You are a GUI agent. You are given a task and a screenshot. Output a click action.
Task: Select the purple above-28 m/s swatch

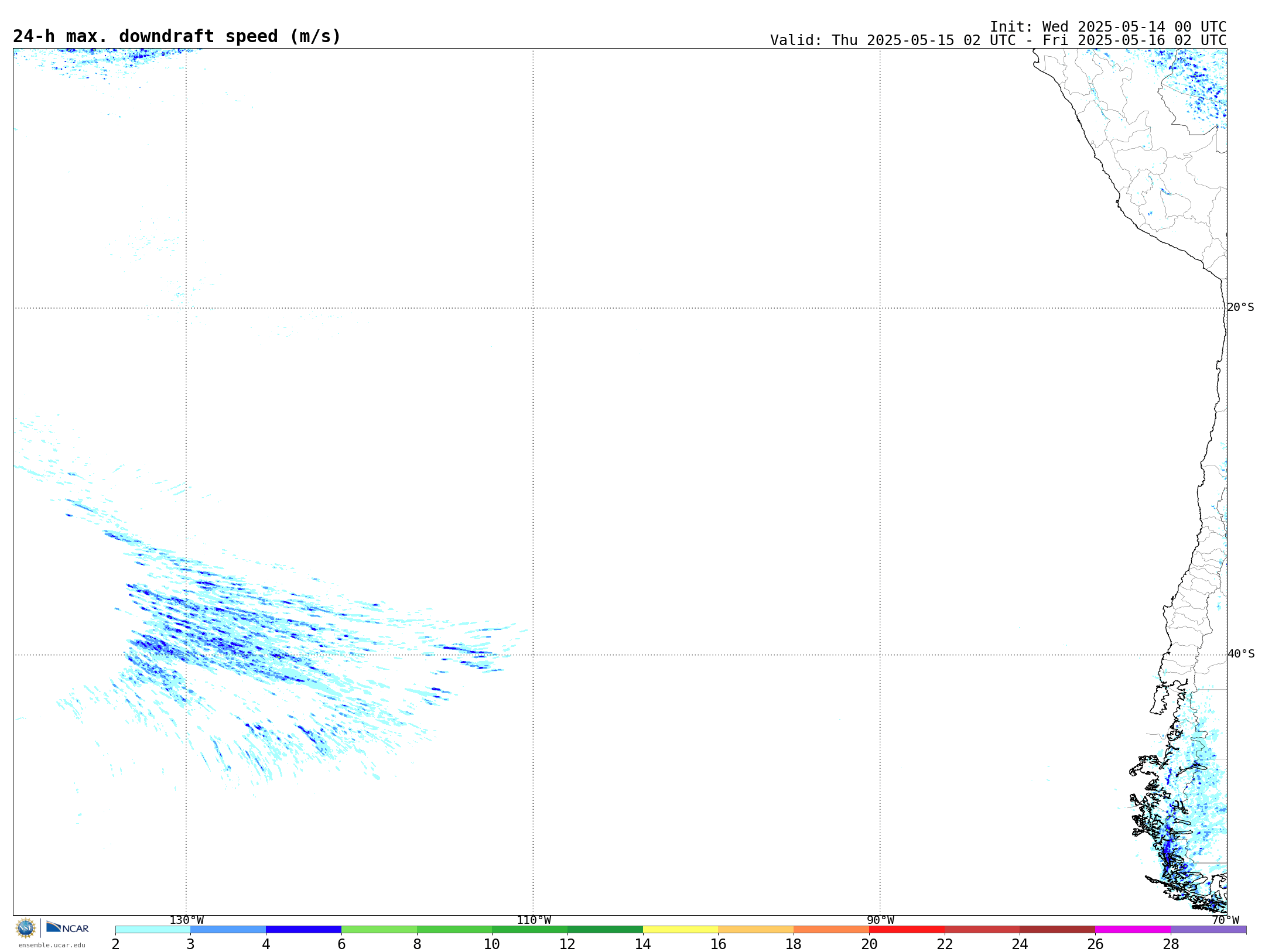click(x=1208, y=930)
